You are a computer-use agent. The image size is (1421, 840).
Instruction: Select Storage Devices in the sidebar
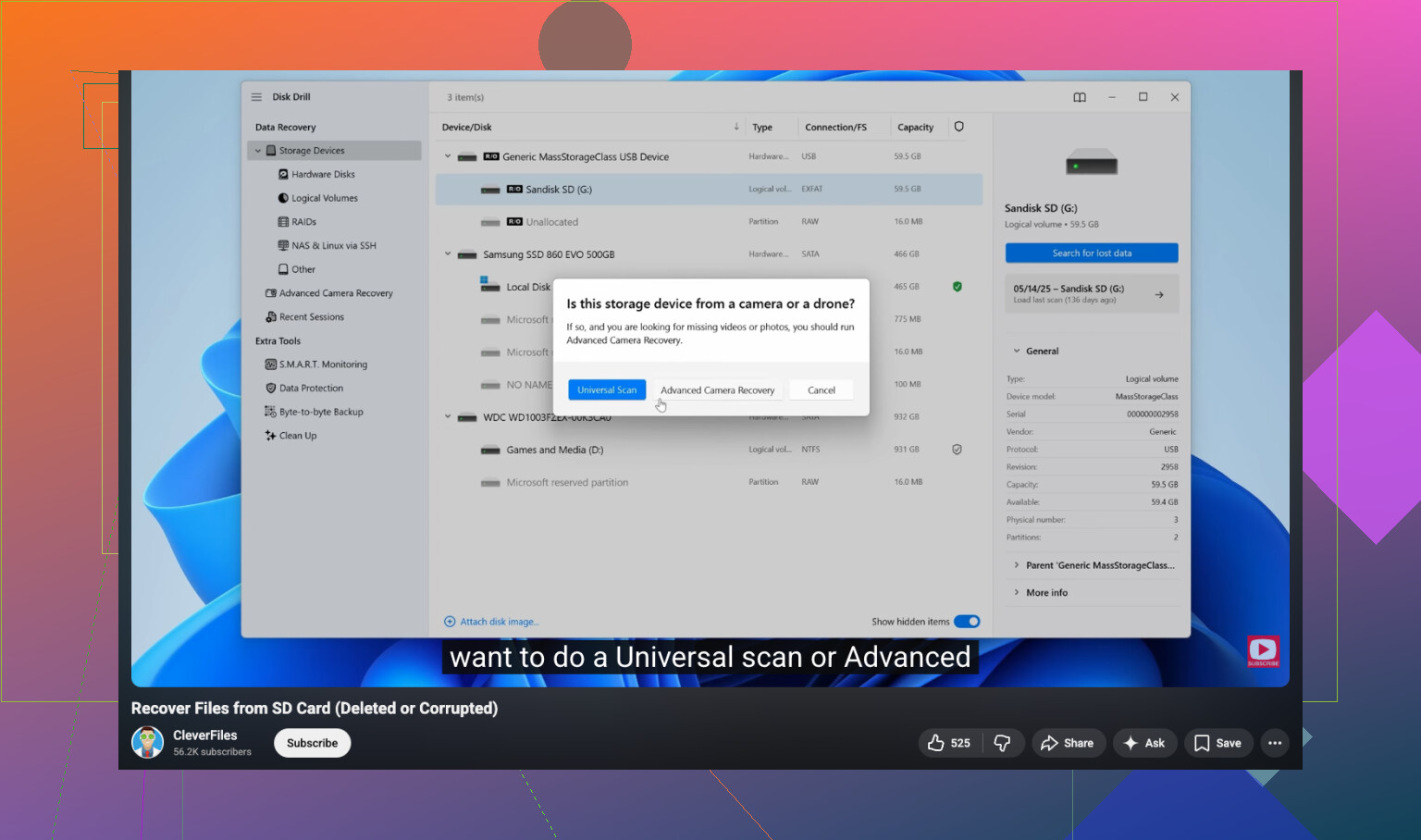point(334,151)
